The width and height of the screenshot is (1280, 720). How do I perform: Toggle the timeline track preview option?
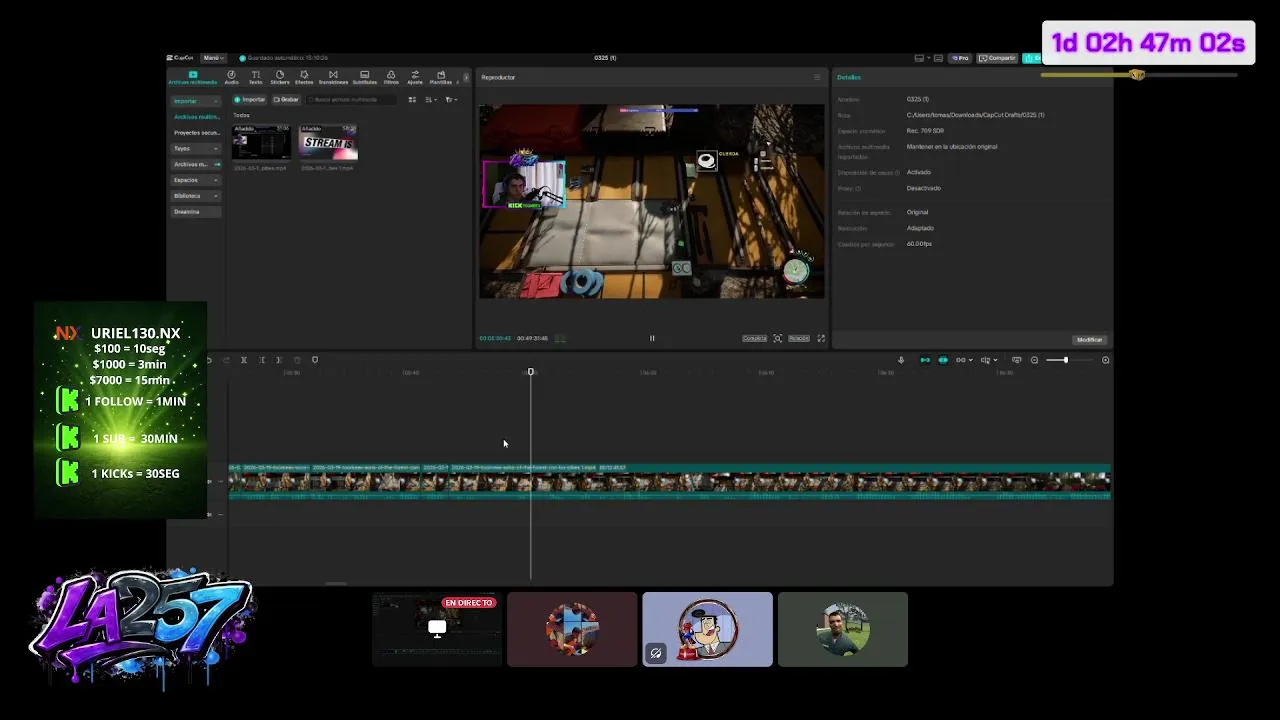point(1017,360)
